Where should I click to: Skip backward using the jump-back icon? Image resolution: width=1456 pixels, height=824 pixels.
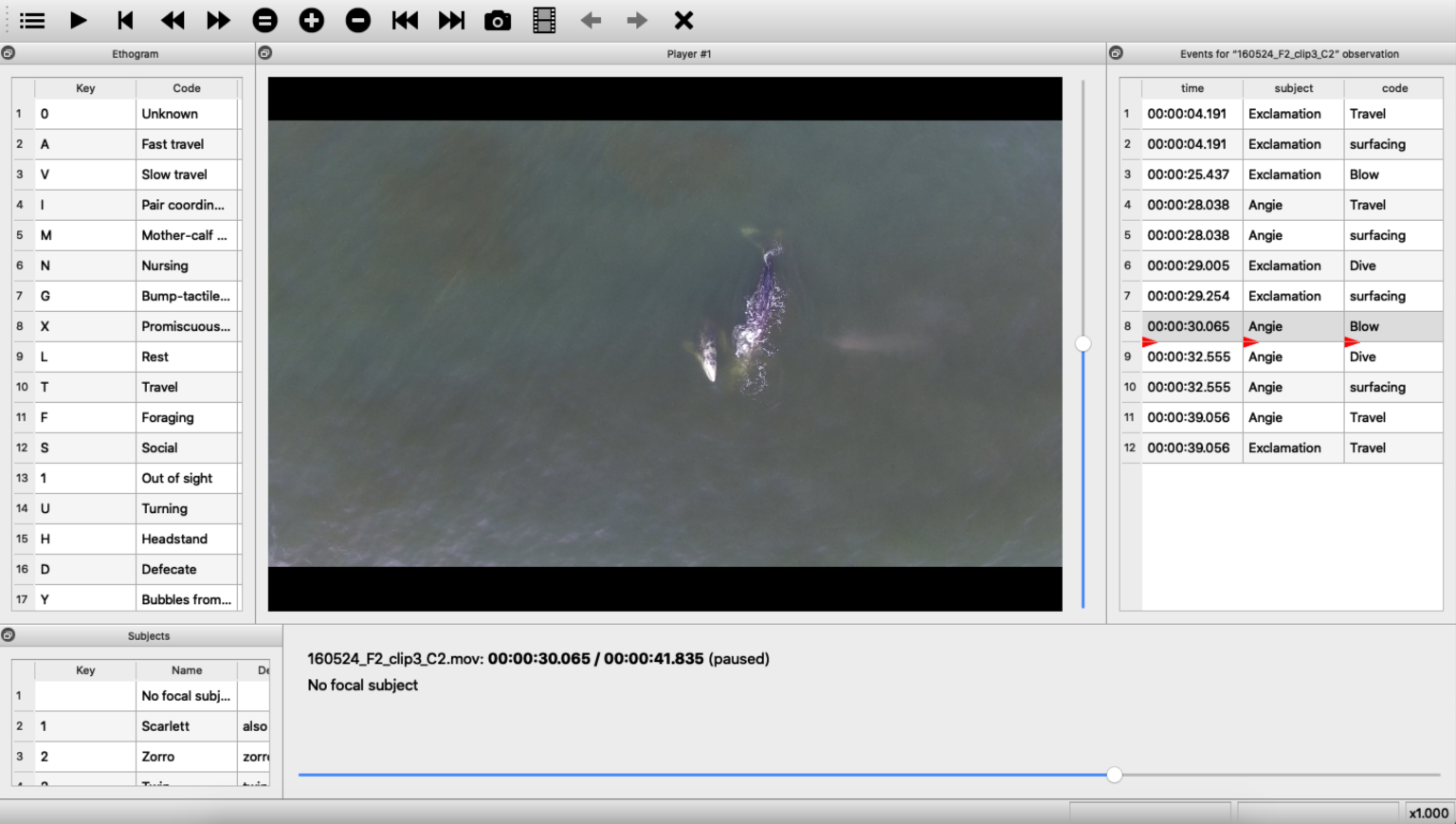coord(405,20)
